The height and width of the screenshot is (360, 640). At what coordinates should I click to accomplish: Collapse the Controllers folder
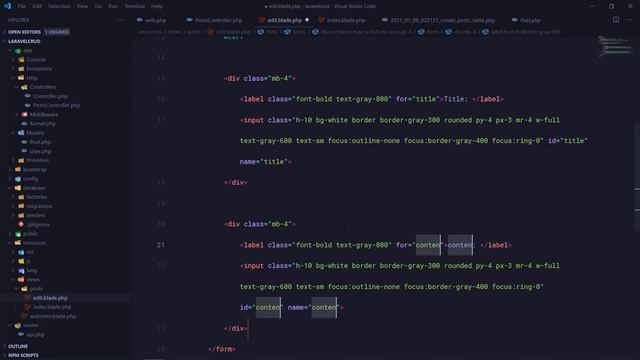(43, 87)
